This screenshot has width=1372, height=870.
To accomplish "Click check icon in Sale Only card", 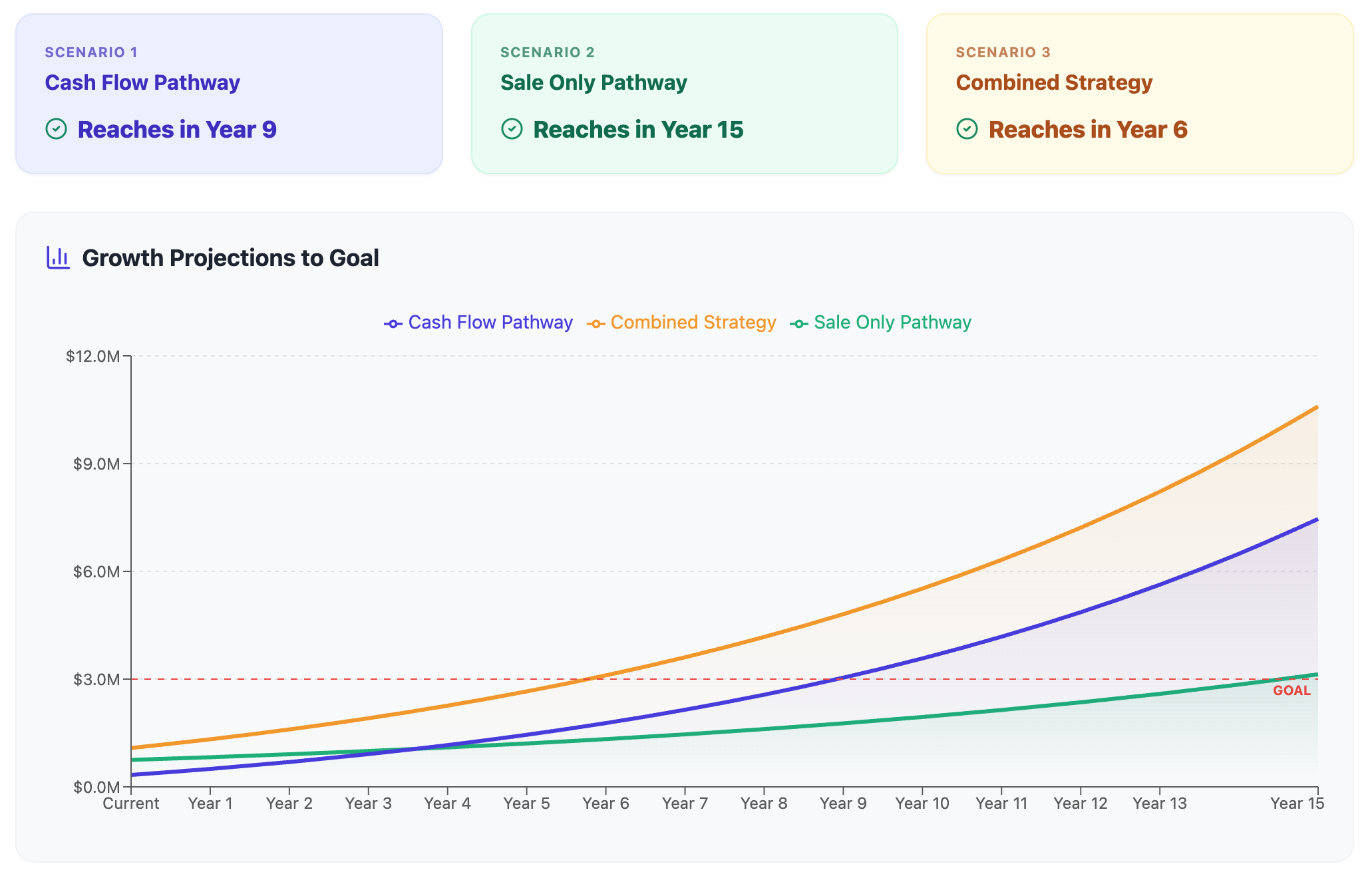I will pyautogui.click(x=512, y=129).
